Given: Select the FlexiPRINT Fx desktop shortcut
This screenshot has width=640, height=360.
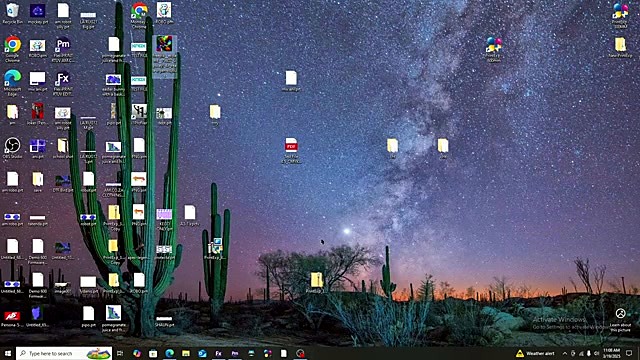Looking at the screenshot, I should (62, 83).
